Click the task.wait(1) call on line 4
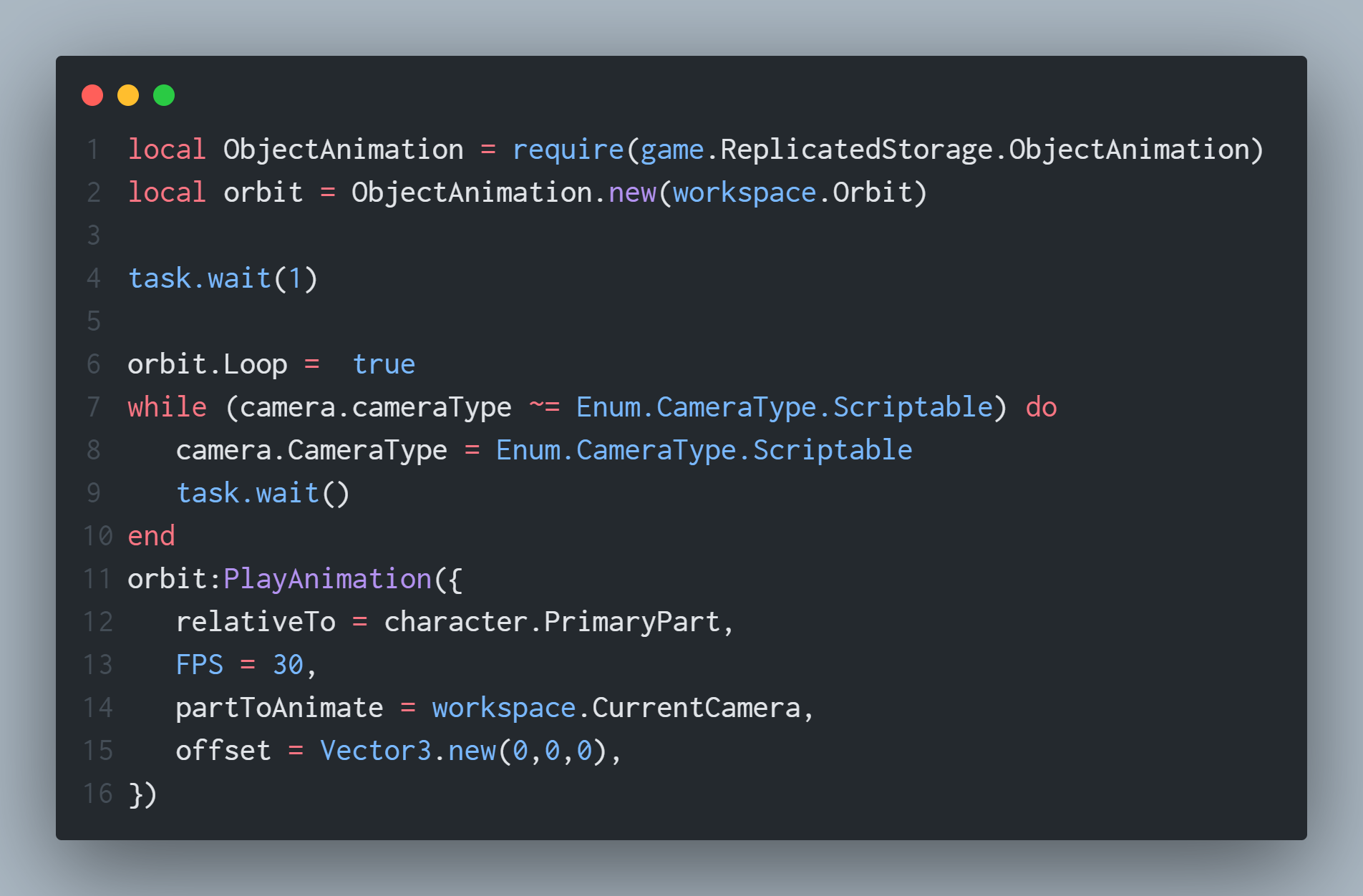The height and width of the screenshot is (896, 1363). pos(223,278)
